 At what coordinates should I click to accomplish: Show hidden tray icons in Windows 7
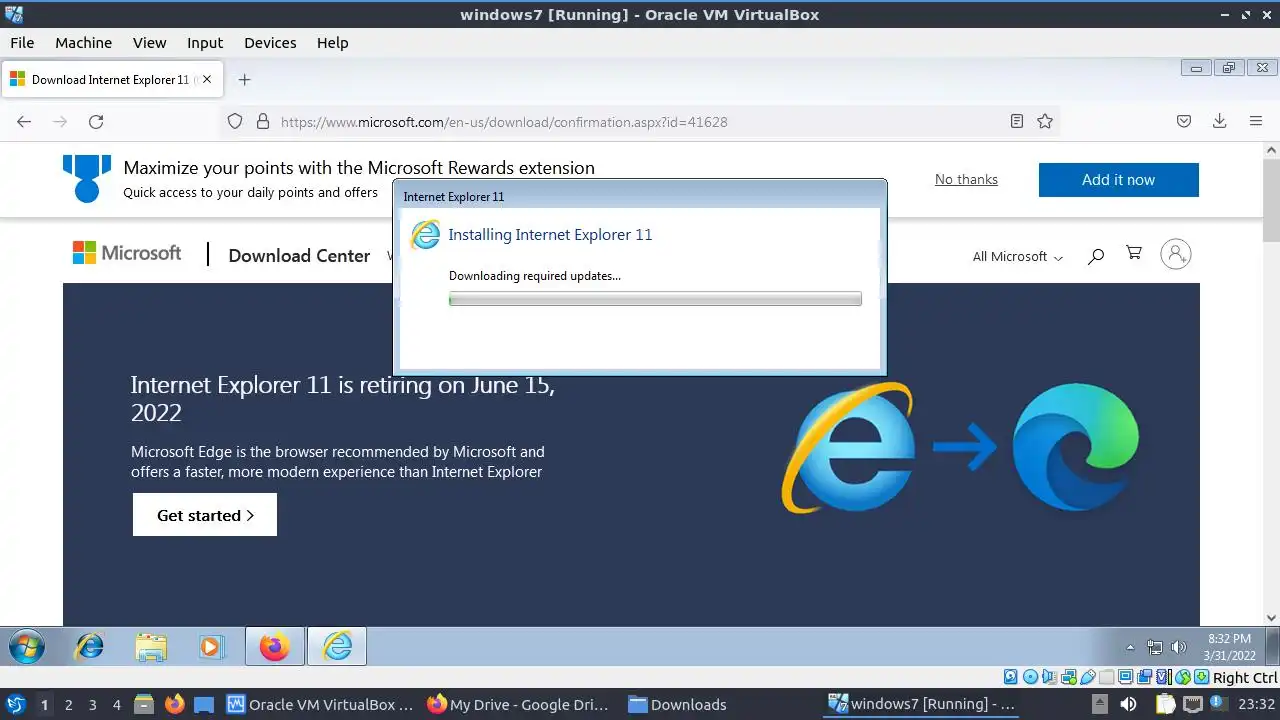coord(1130,647)
